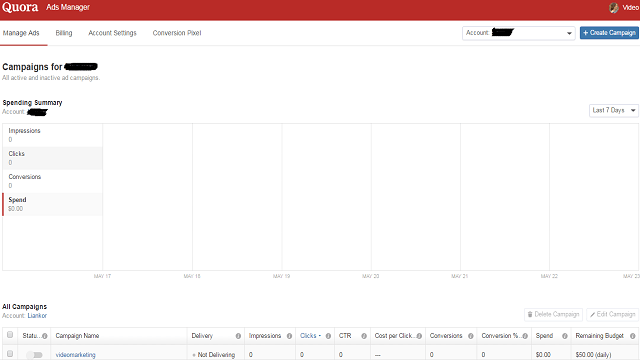Click the Create Campaign button
640x360 pixels.
point(609,33)
